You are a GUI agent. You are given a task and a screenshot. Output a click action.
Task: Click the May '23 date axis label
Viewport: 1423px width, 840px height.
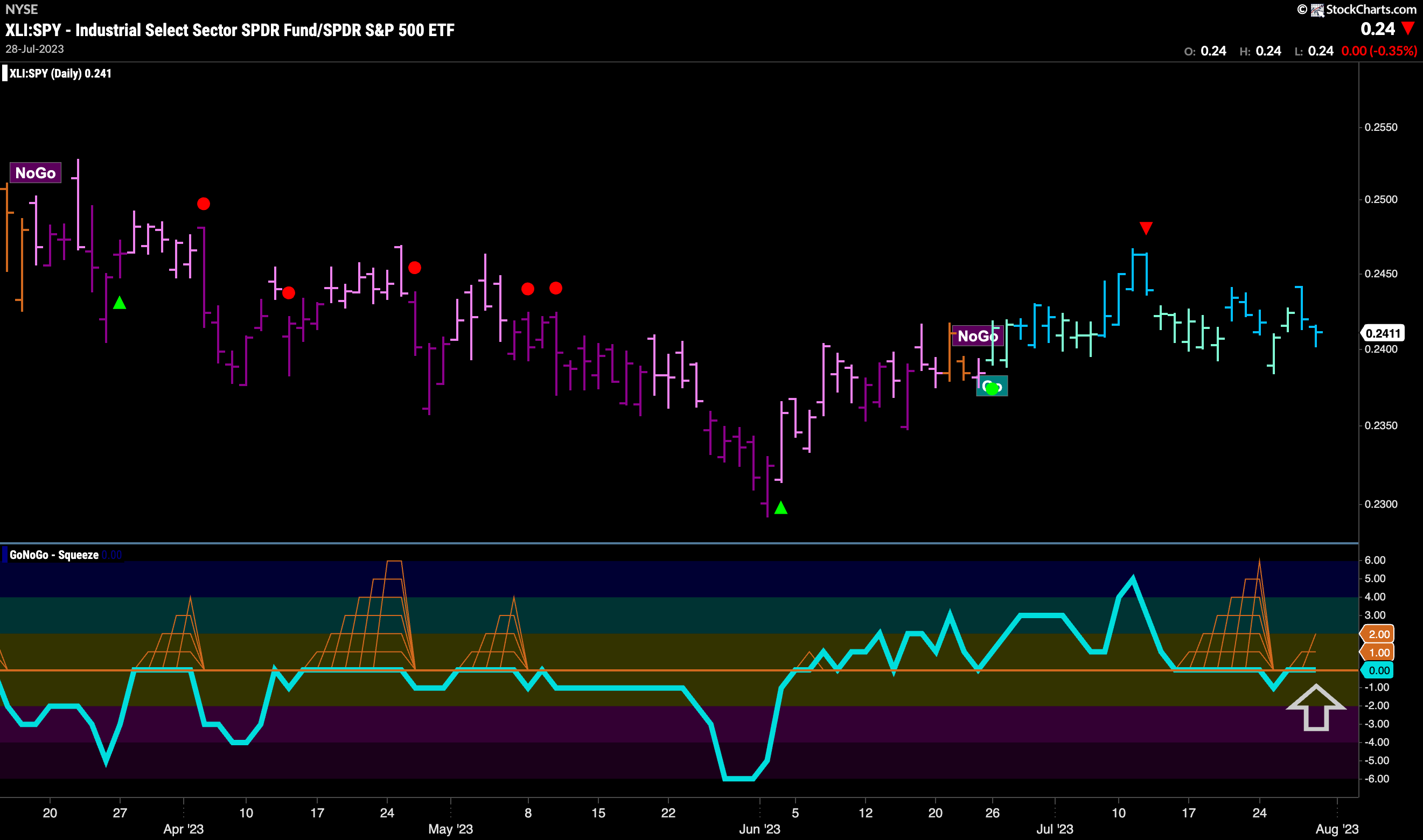[x=451, y=829]
